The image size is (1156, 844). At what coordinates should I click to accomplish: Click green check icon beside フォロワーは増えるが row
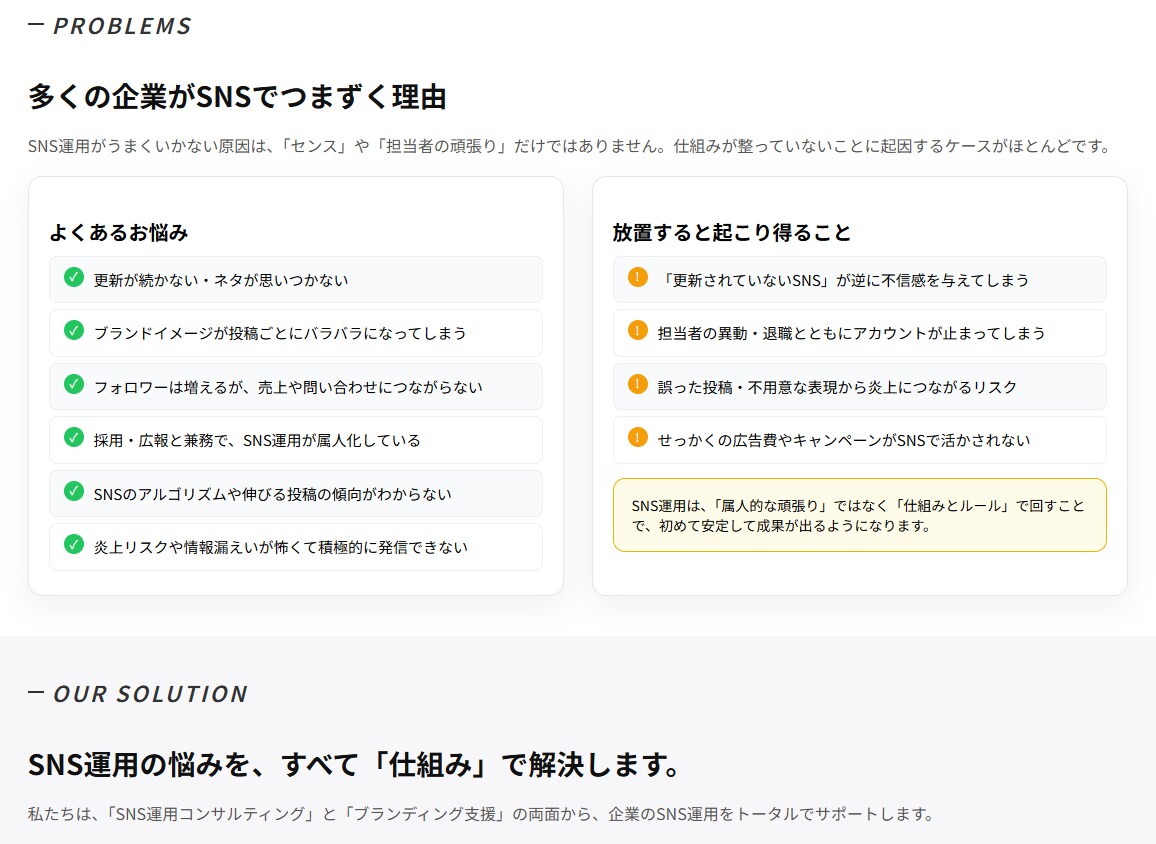[74, 384]
